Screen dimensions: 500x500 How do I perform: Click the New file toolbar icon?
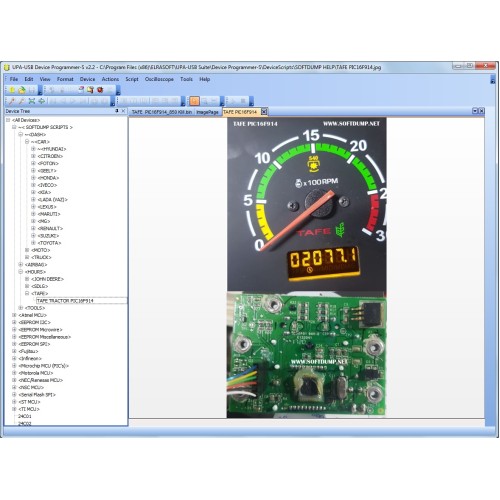12,90
